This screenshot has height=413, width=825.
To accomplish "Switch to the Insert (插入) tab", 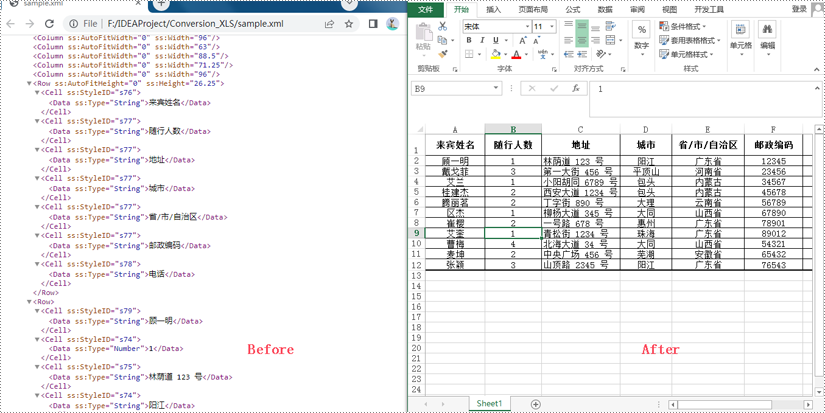I will point(494,9).
